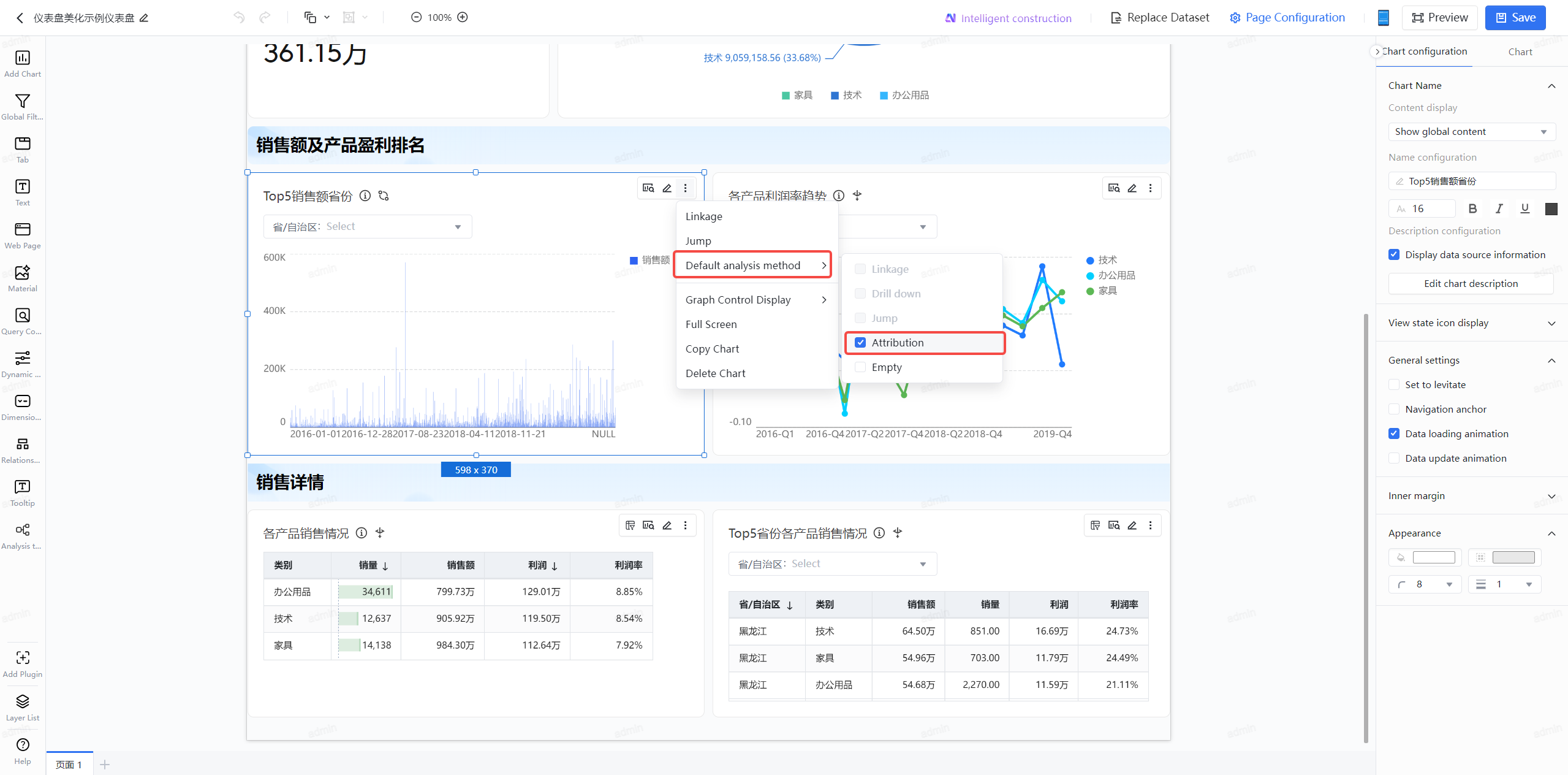Add a Tooltip component
1568x775 pixels.
click(23, 493)
